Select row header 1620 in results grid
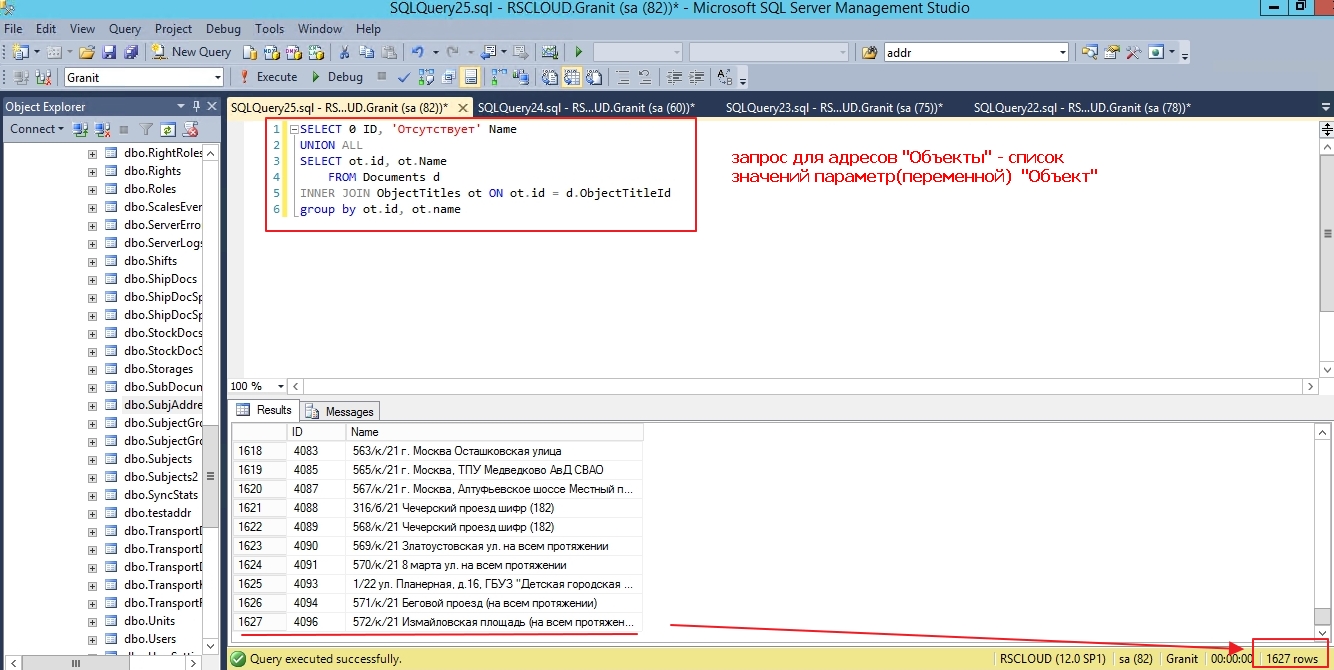The width and height of the screenshot is (1334, 670). tap(259, 489)
